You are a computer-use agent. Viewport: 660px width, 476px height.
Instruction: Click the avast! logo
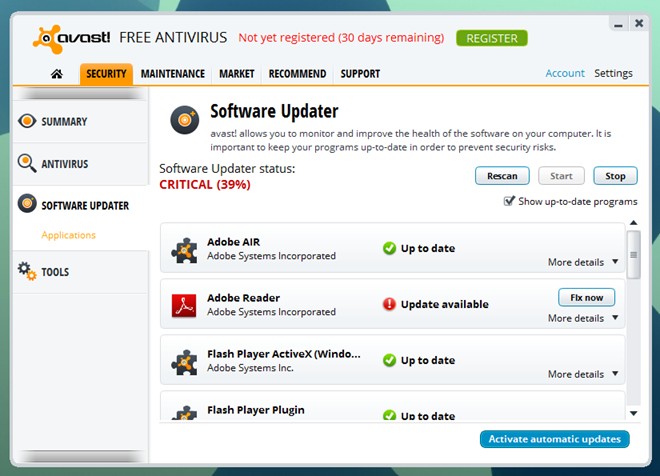[72, 40]
